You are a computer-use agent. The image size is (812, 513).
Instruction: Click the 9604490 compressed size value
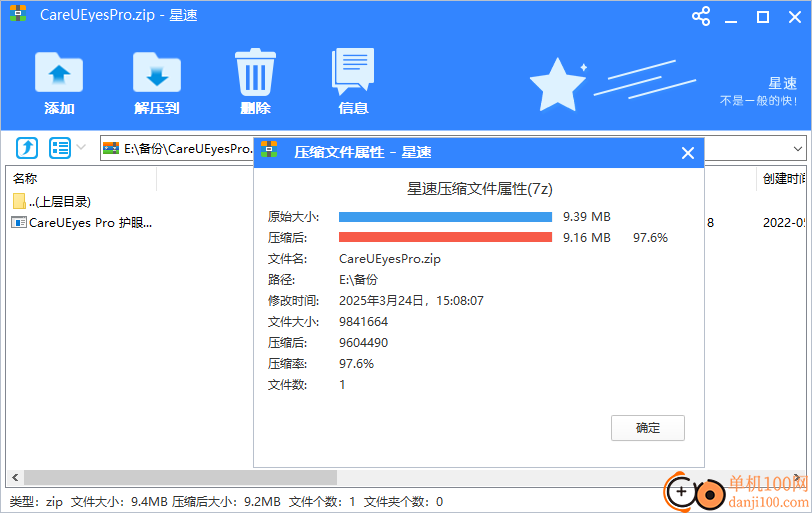[363, 343]
